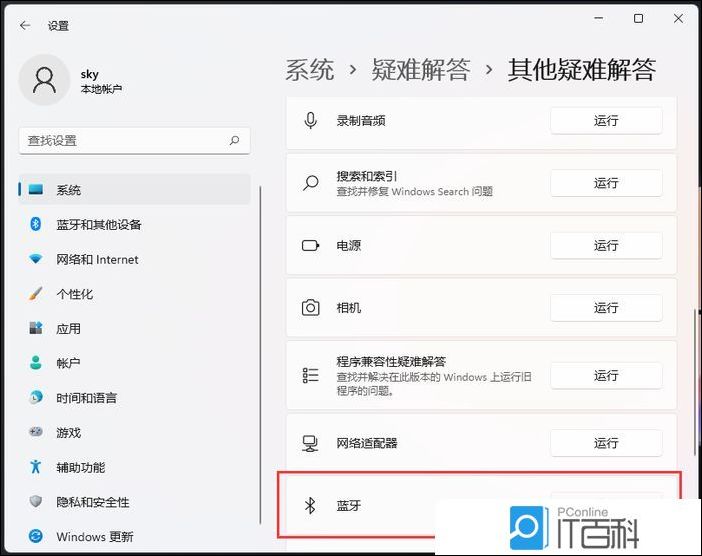Image resolution: width=702 pixels, height=556 pixels.
Task: Run the 电源 troubleshooter
Action: [606, 245]
